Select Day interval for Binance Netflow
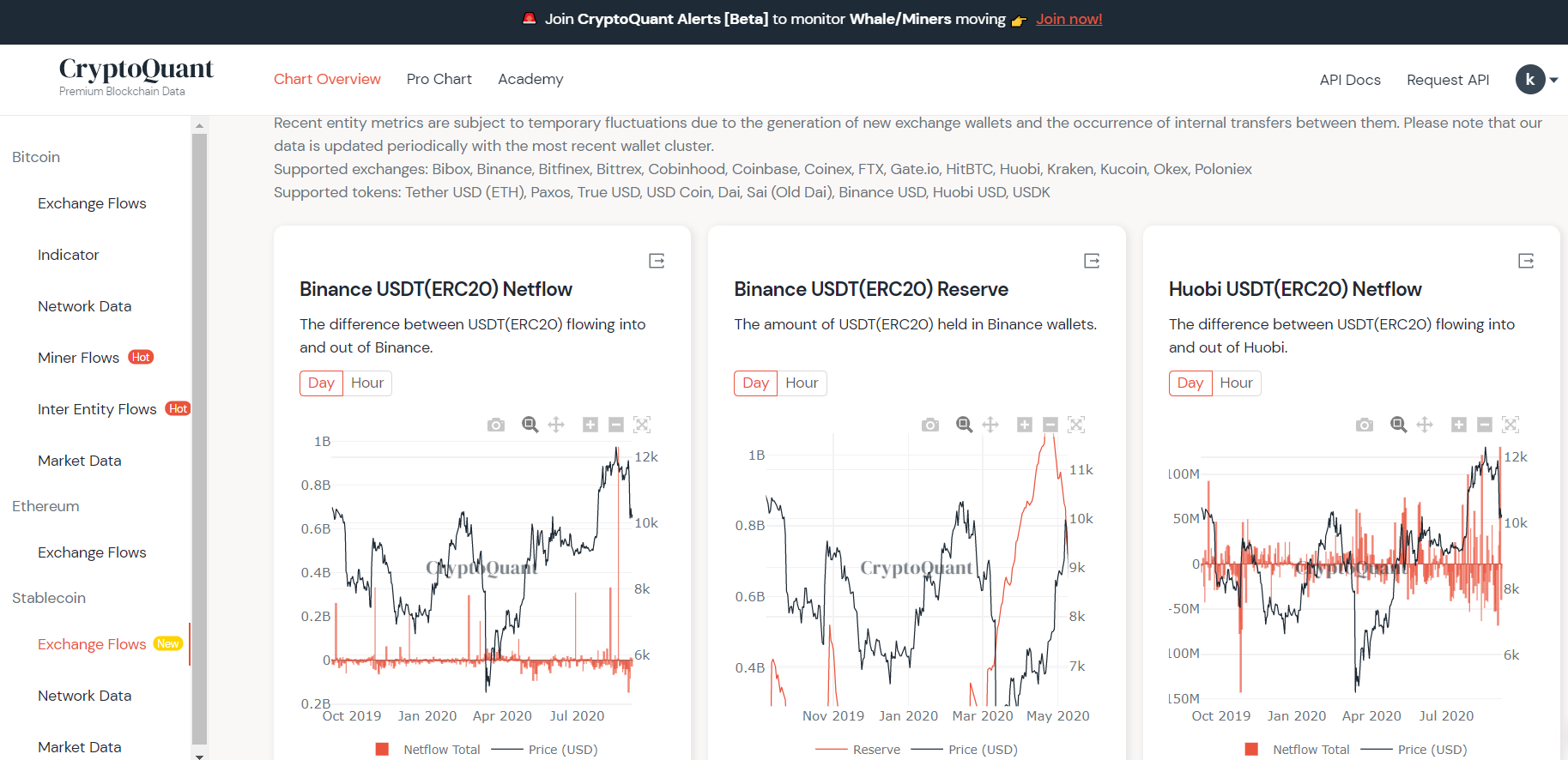 pos(321,383)
